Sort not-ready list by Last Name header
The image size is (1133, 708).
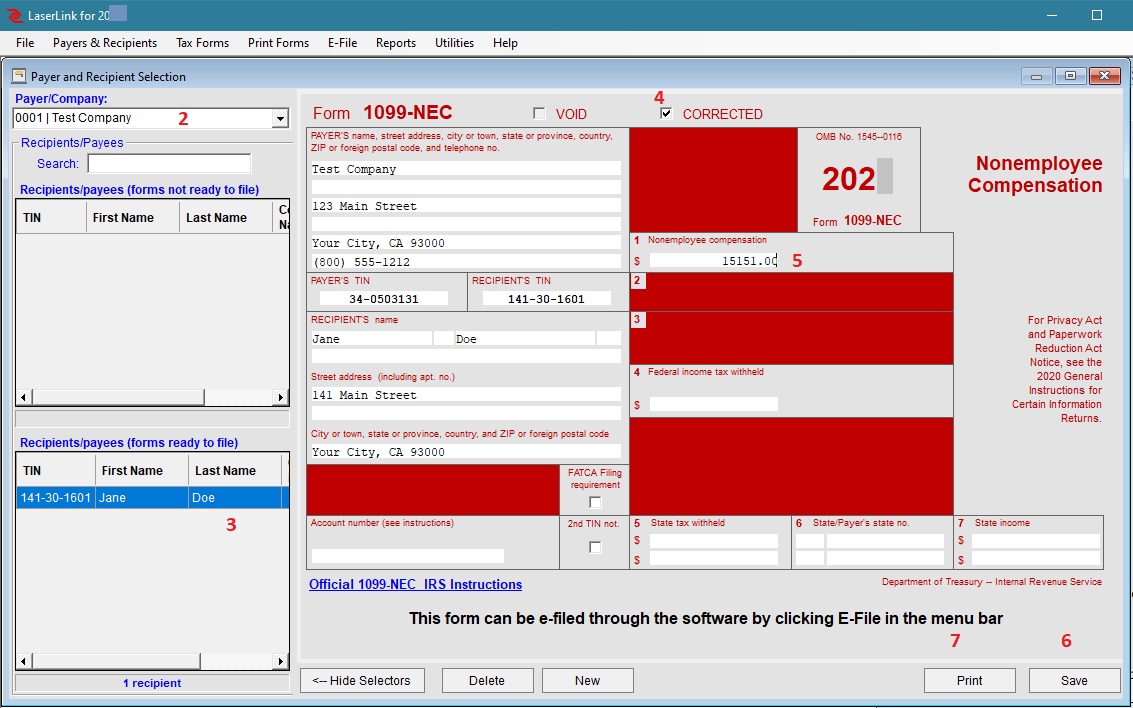[x=225, y=217]
